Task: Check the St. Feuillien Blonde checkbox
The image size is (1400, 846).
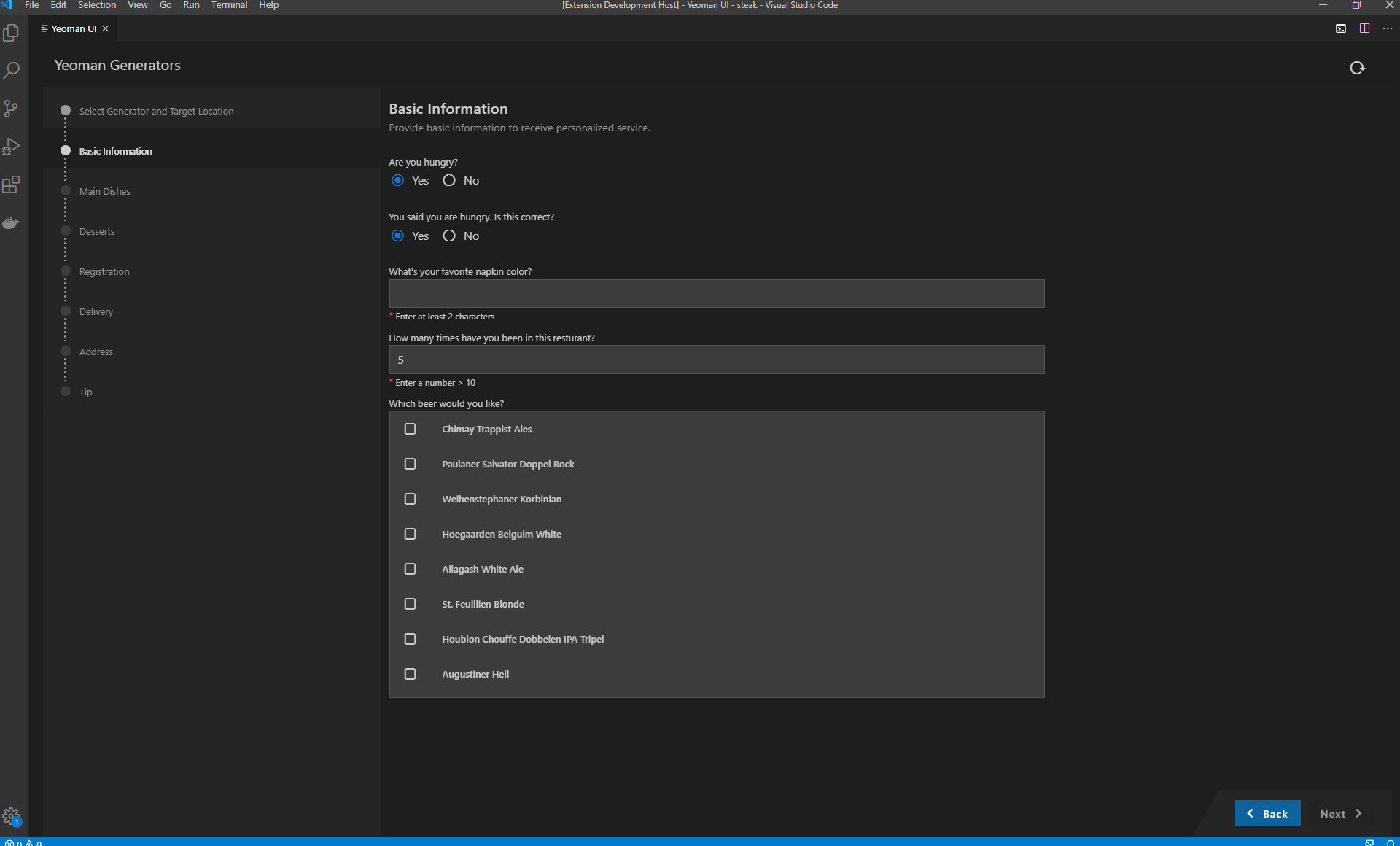Action: point(411,604)
